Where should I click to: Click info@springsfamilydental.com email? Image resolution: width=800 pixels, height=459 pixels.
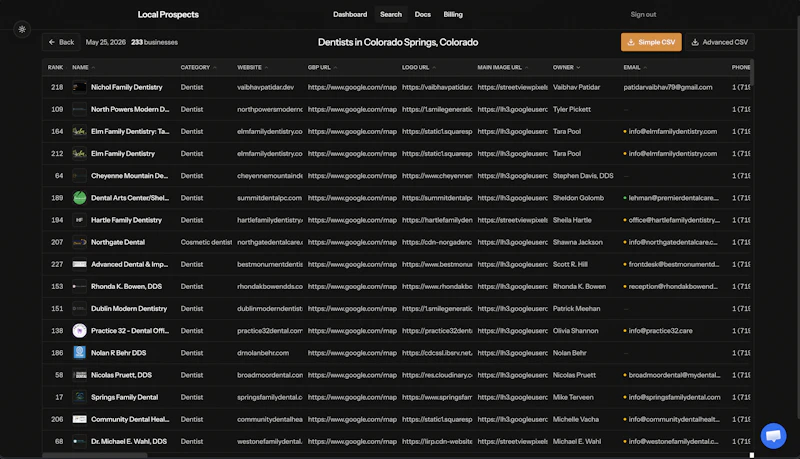tap(674, 397)
